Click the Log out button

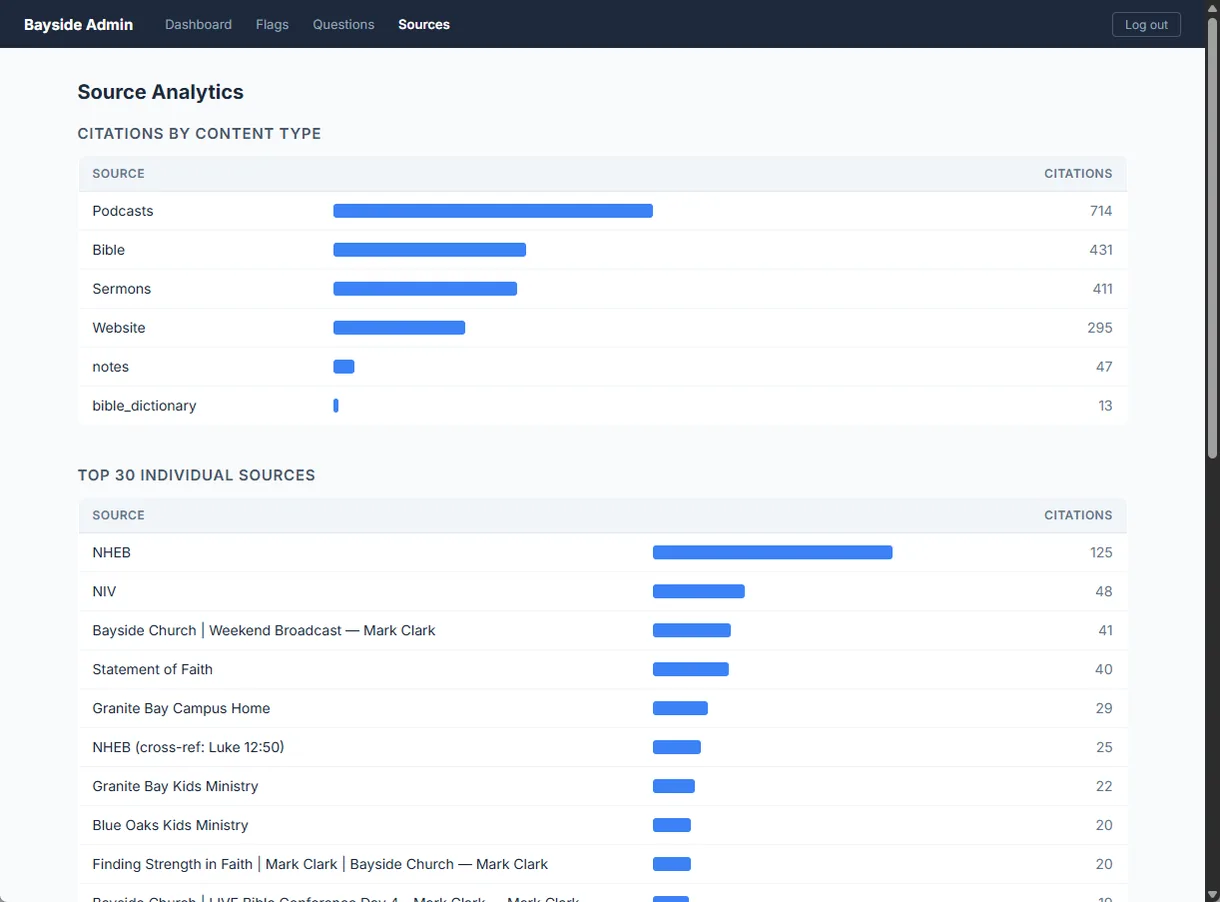coord(1146,25)
